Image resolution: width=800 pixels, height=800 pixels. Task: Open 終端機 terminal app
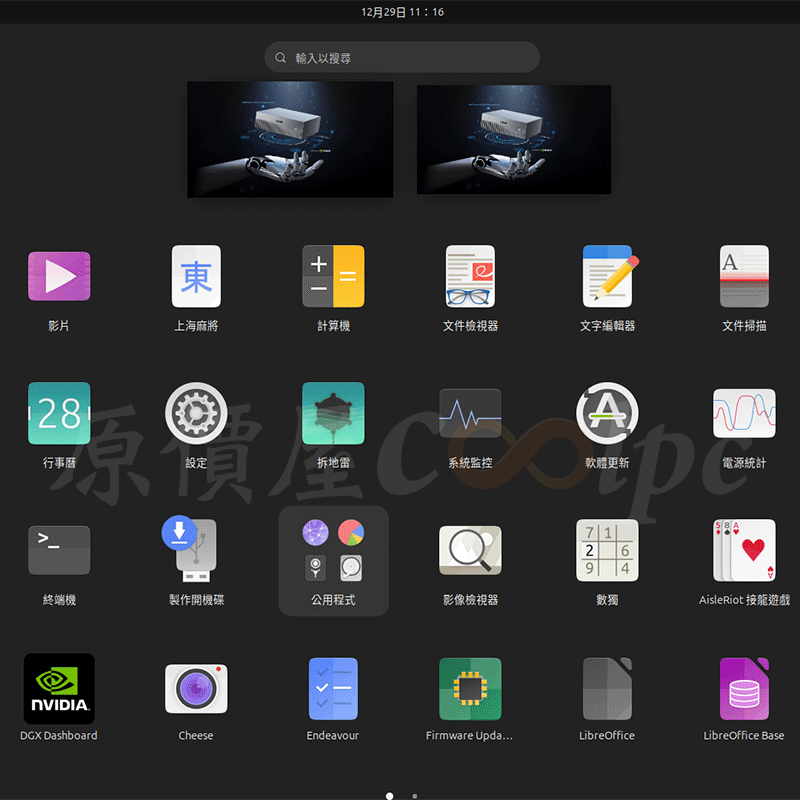tap(59, 551)
